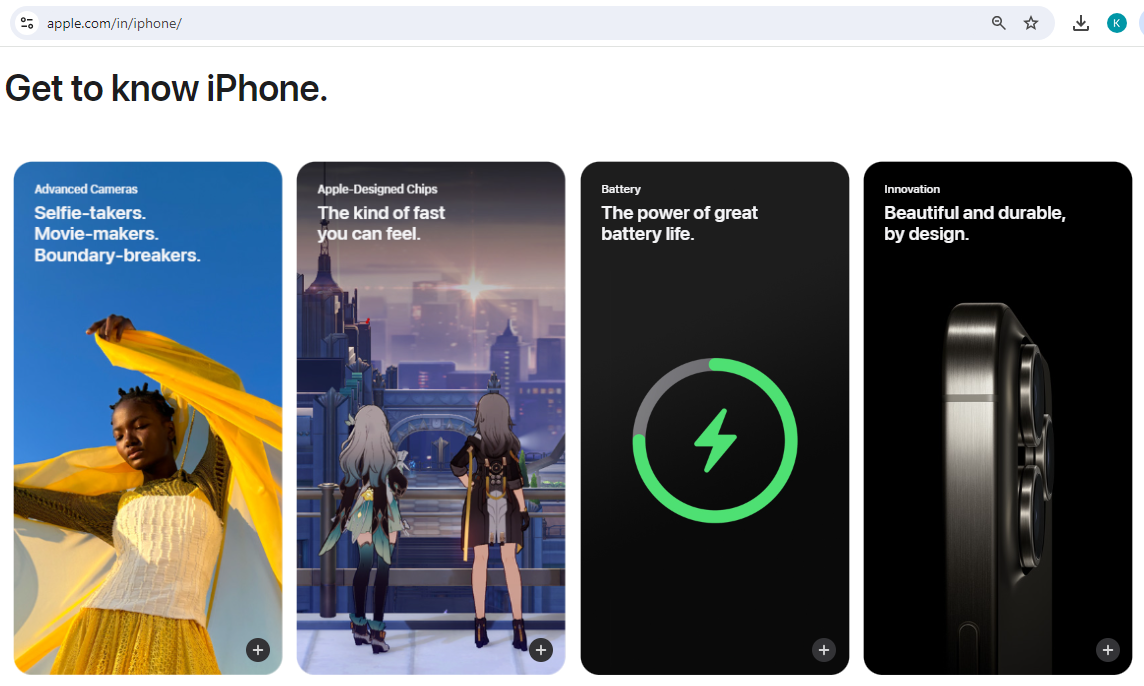Screen dimensions: 1144x686
Task: Open the K profile avatar
Action: (x=1116, y=23)
